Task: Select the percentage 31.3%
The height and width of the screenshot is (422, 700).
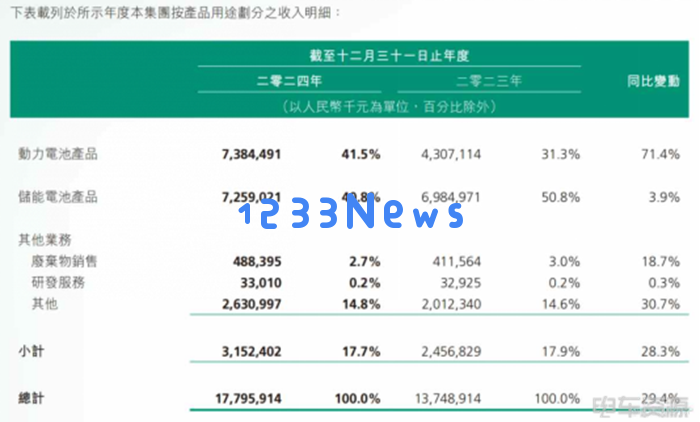Action: (561, 155)
